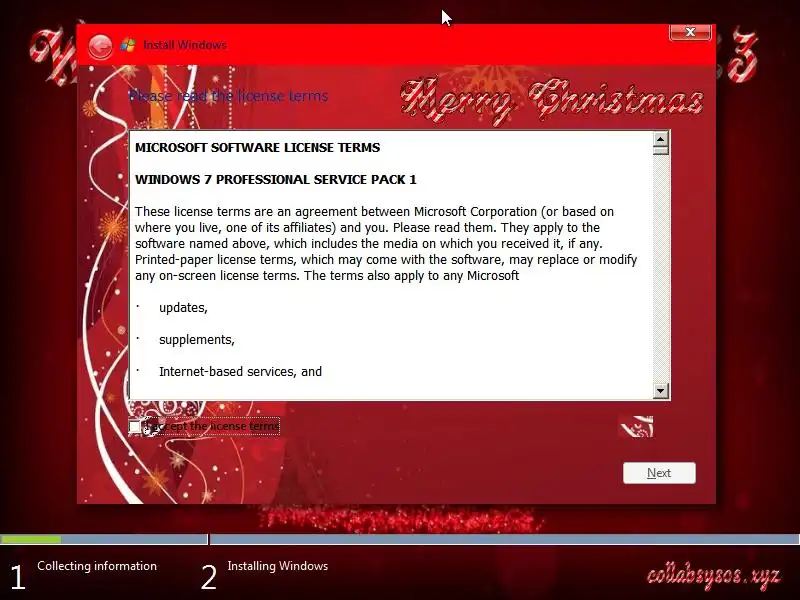800x600 pixels.
Task: Click the 'supplements,' bullet line
Action: pos(196,340)
